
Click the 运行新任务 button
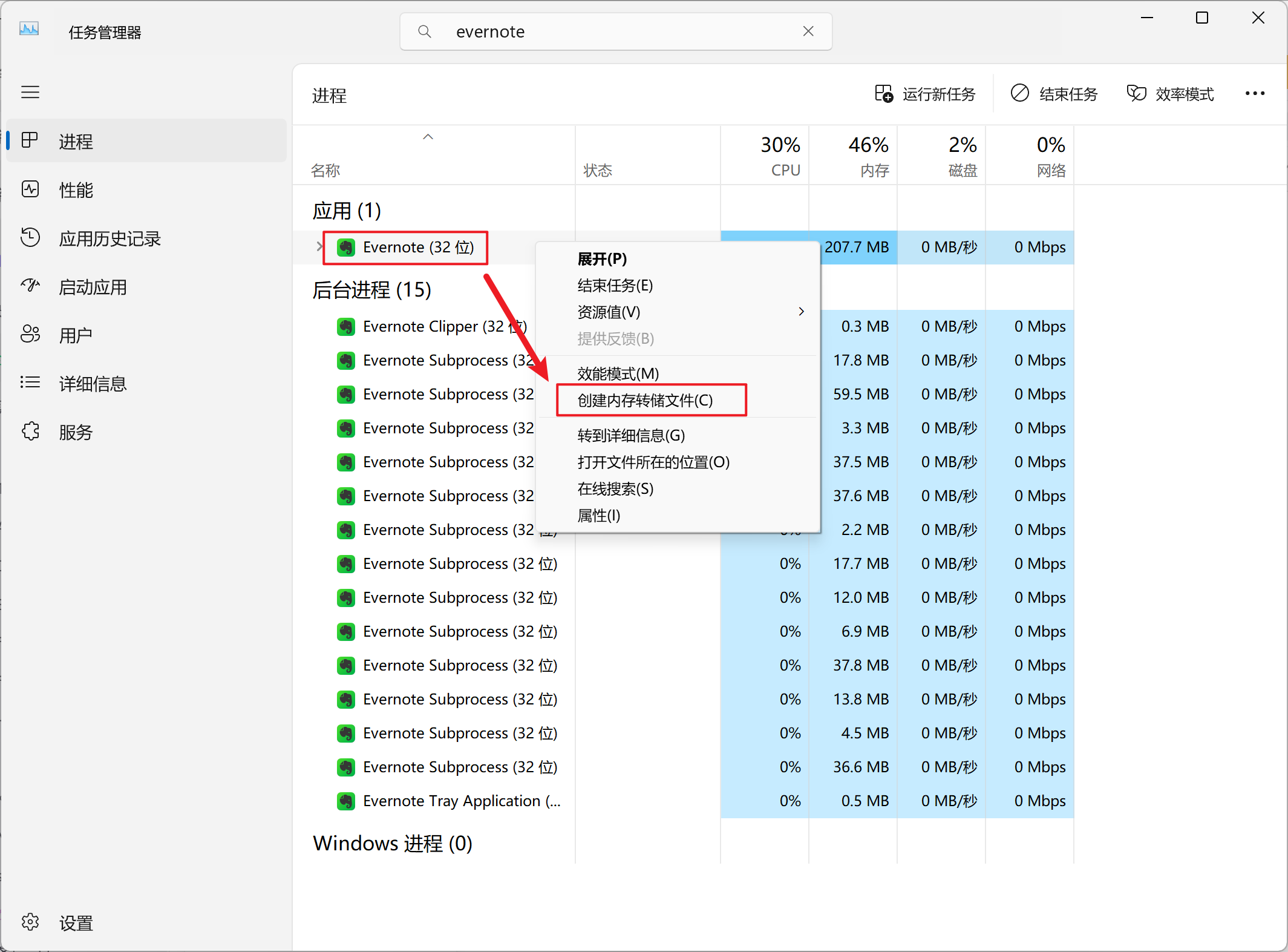tap(925, 94)
